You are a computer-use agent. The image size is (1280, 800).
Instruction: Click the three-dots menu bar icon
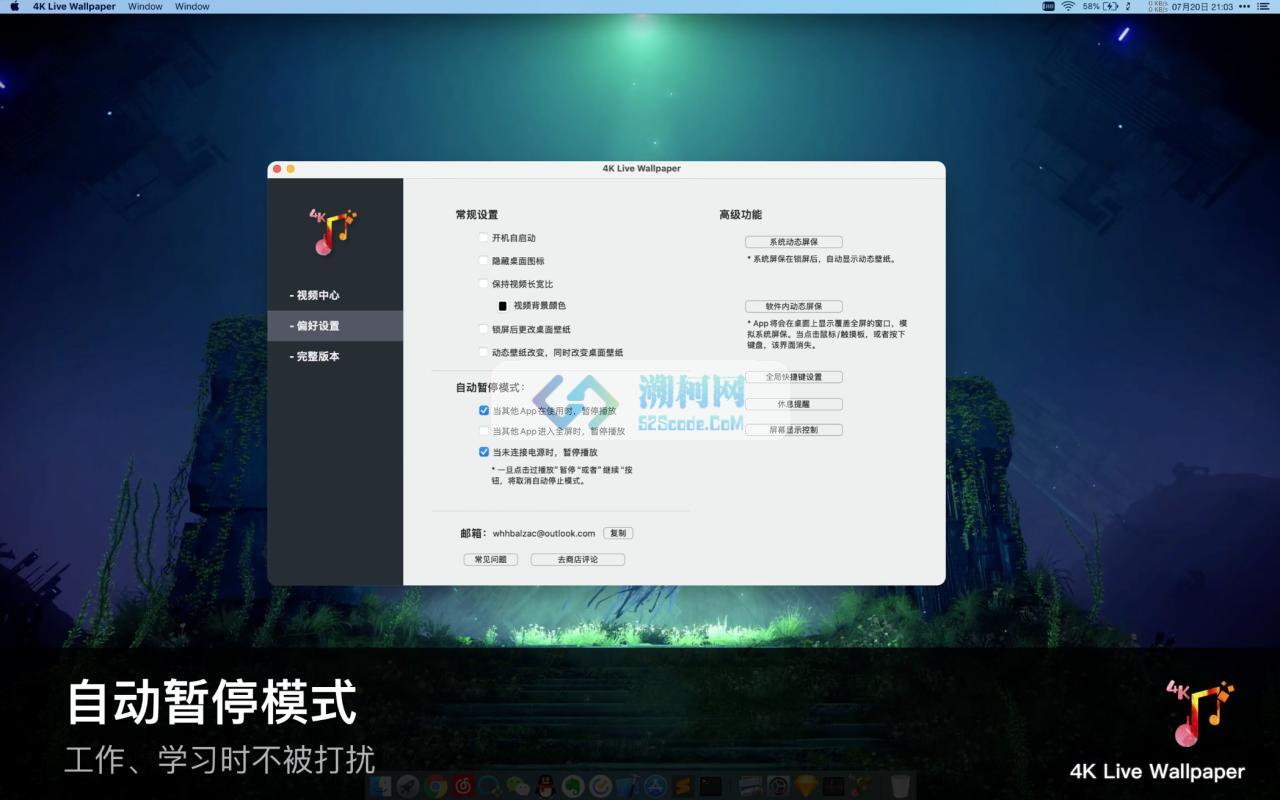1245,6
